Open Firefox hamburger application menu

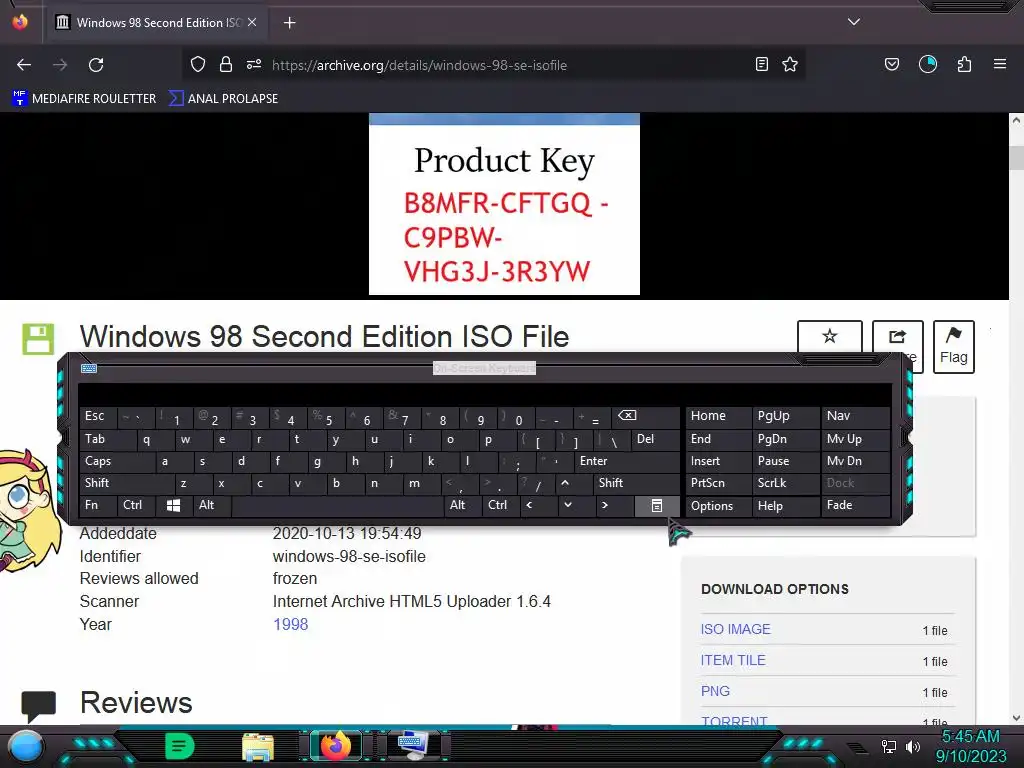click(1000, 64)
